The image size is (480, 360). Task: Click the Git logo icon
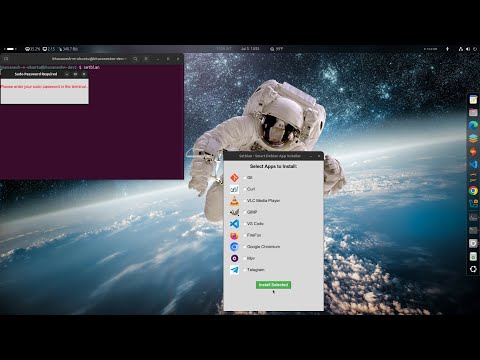234,178
